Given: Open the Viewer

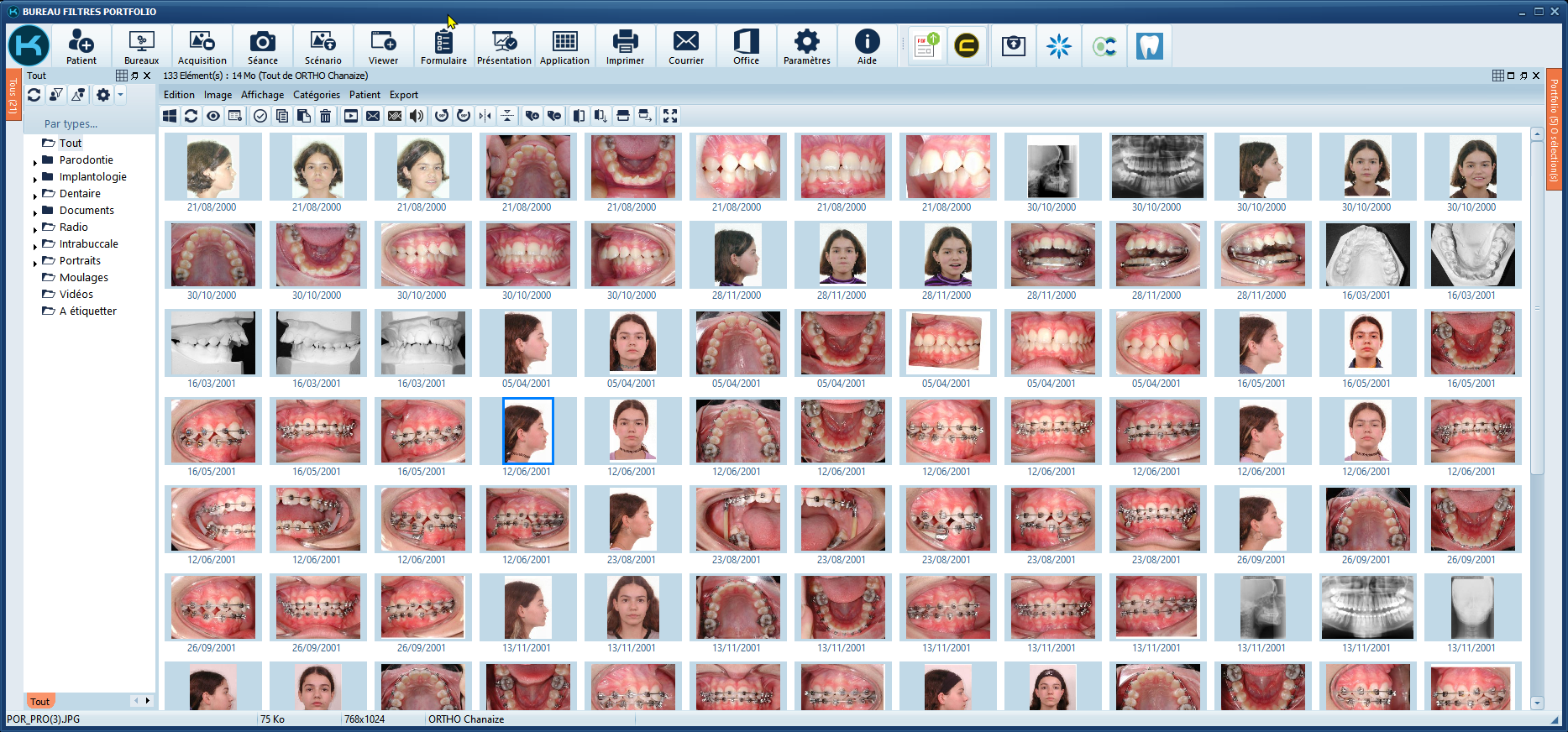Looking at the screenshot, I should point(383,46).
